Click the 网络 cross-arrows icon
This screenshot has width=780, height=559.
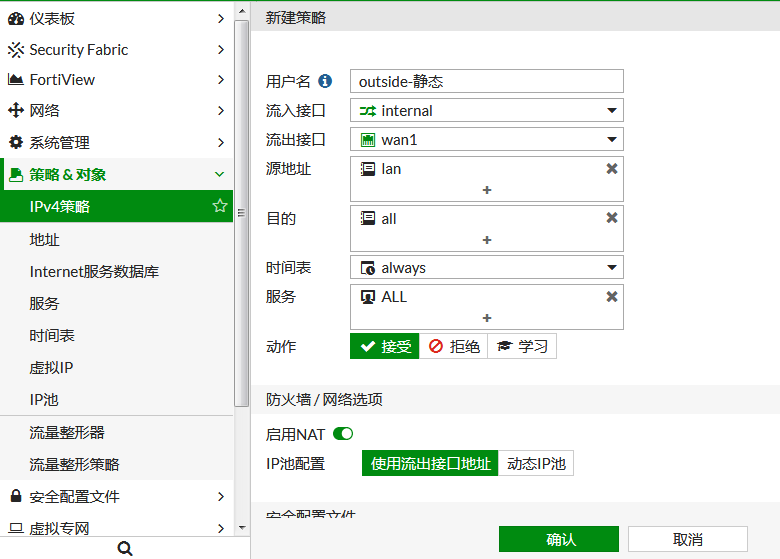tap(16, 110)
